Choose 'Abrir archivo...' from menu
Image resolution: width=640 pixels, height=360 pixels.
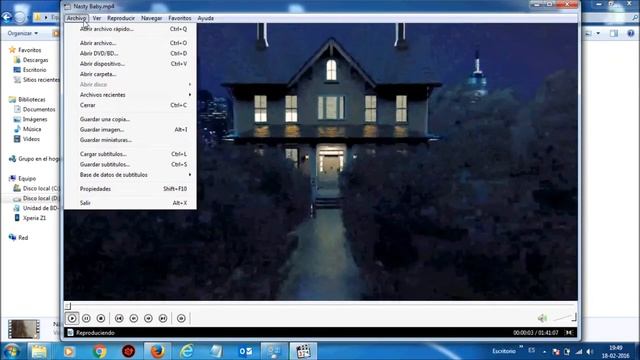pyautogui.click(x=130, y=43)
